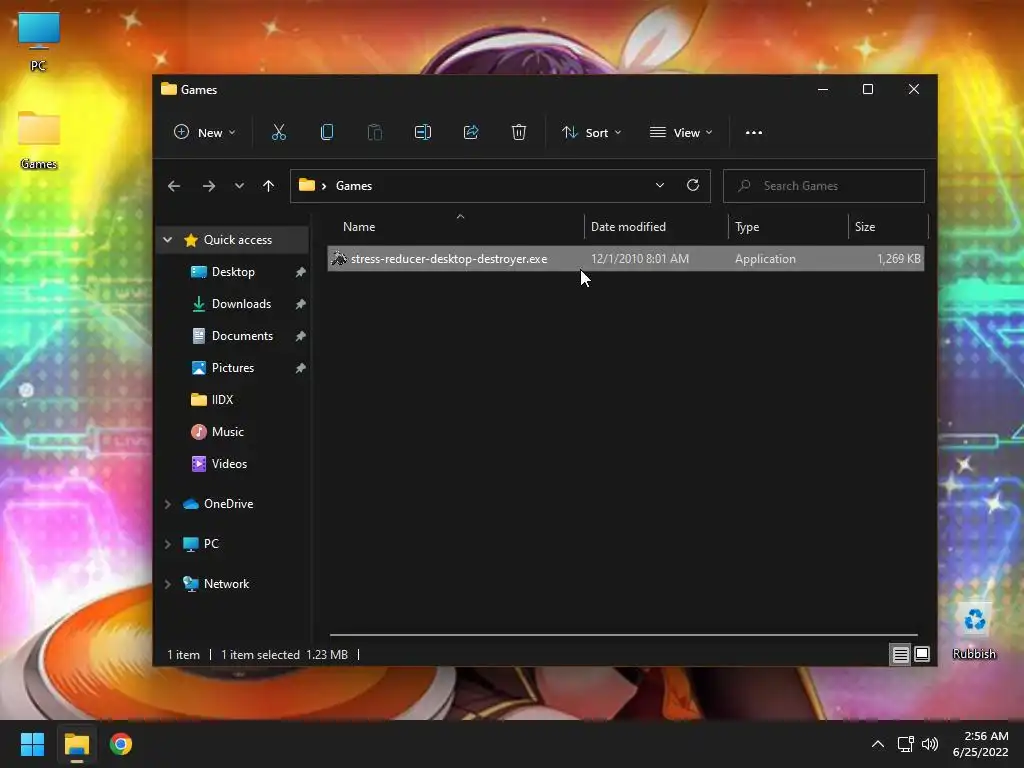Click the Copy icon in toolbar
Image resolution: width=1024 pixels, height=768 pixels.
(327, 133)
